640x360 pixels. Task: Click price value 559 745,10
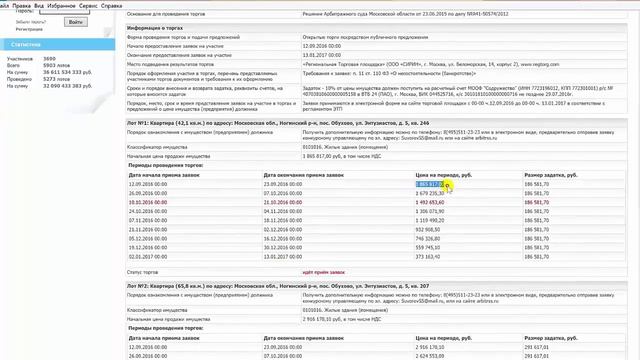pyautogui.click(x=428, y=248)
